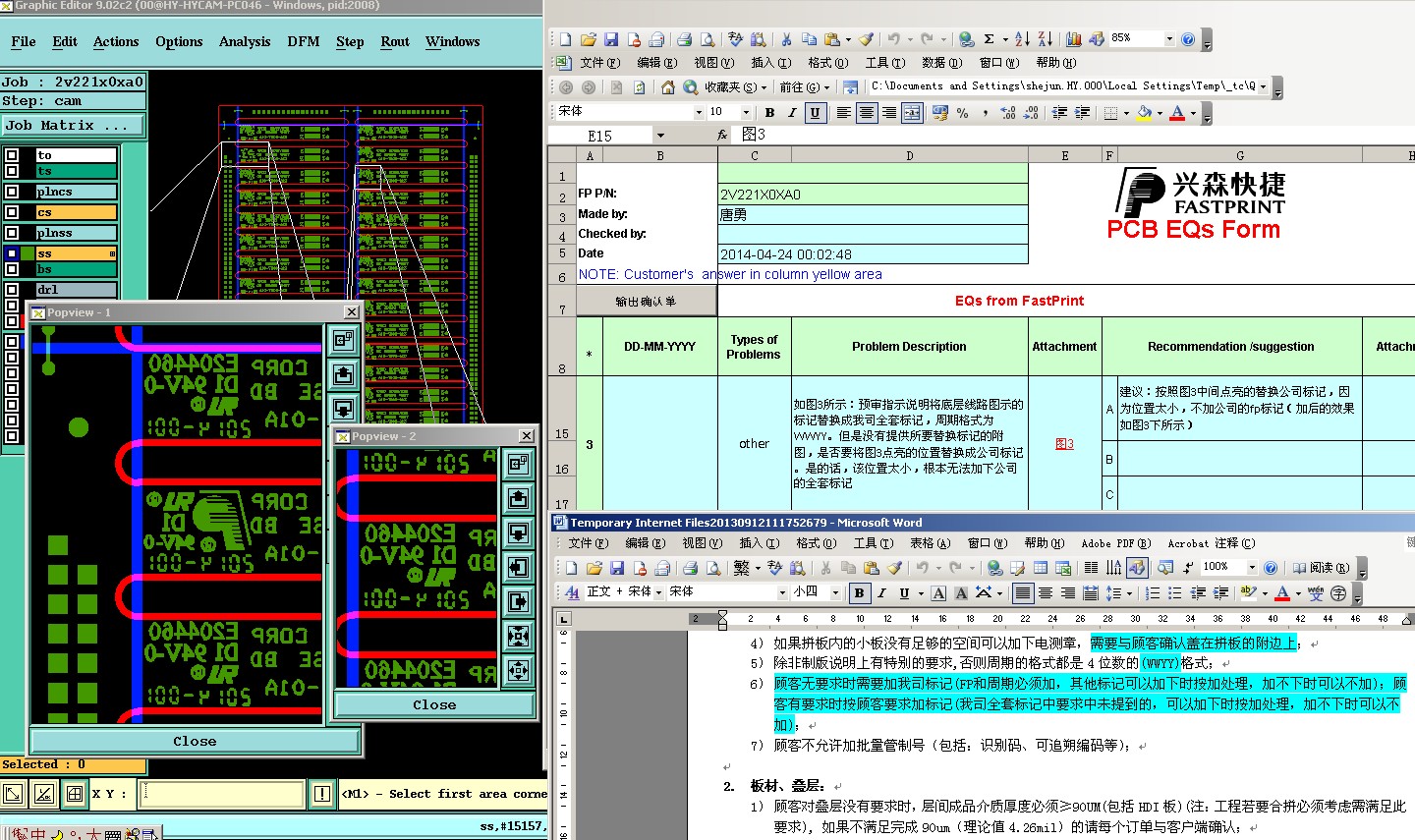The height and width of the screenshot is (840, 1415).
Task: Click the Excel Merge and Center icon
Action: coord(912,113)
